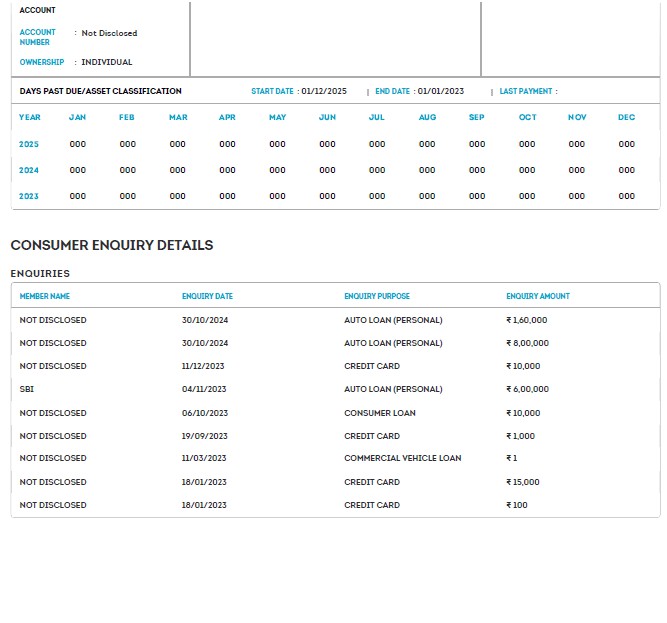Click the Member Name column header
Viewport: 667px width, 623px height.
[45, 296]
